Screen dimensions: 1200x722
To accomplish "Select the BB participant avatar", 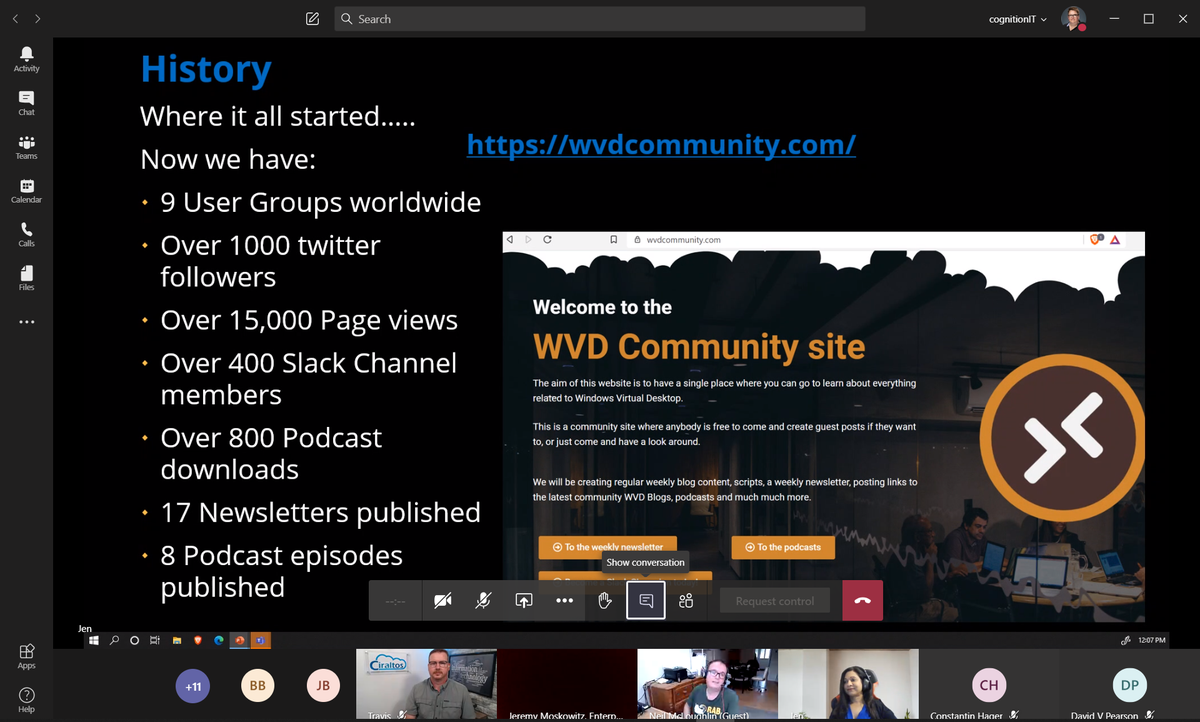I will click(257, 686).
